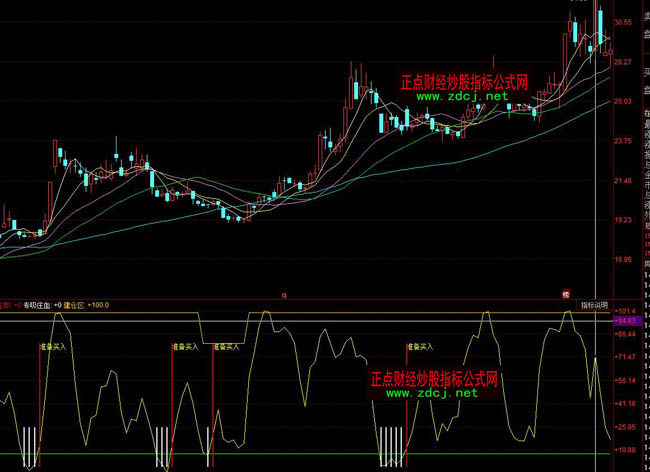Click the 26.03 price level on price axis
Image resolution: width=650 pixels, height=472 pixels.
coord(623,102)
